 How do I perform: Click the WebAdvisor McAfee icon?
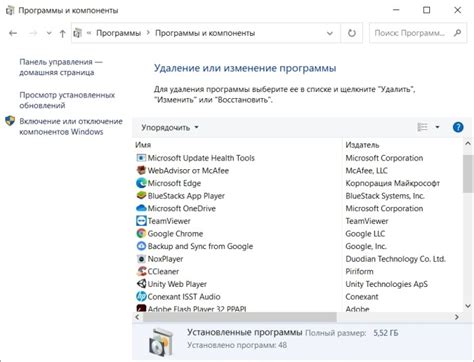tap(141, 170)
